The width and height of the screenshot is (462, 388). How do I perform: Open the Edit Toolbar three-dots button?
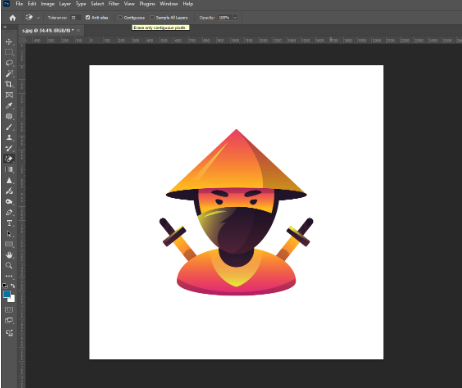tap(9, 276)
